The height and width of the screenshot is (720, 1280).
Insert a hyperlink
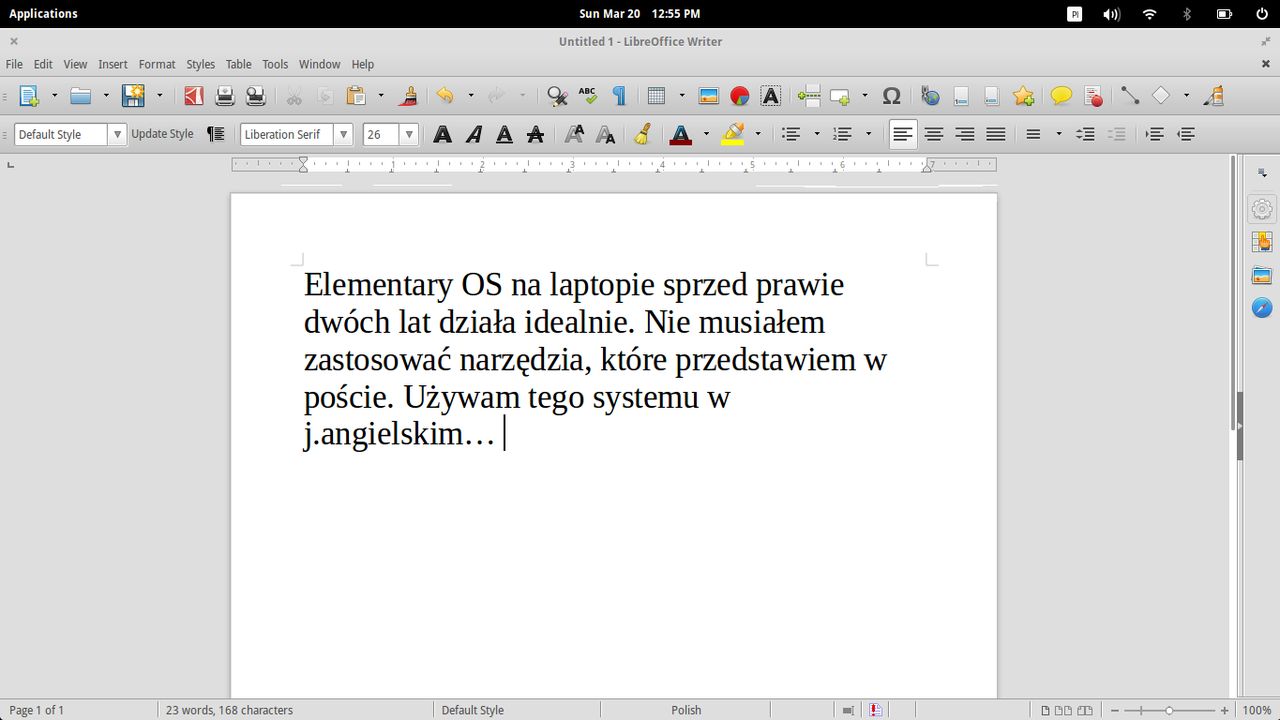(x=930, y=96)
